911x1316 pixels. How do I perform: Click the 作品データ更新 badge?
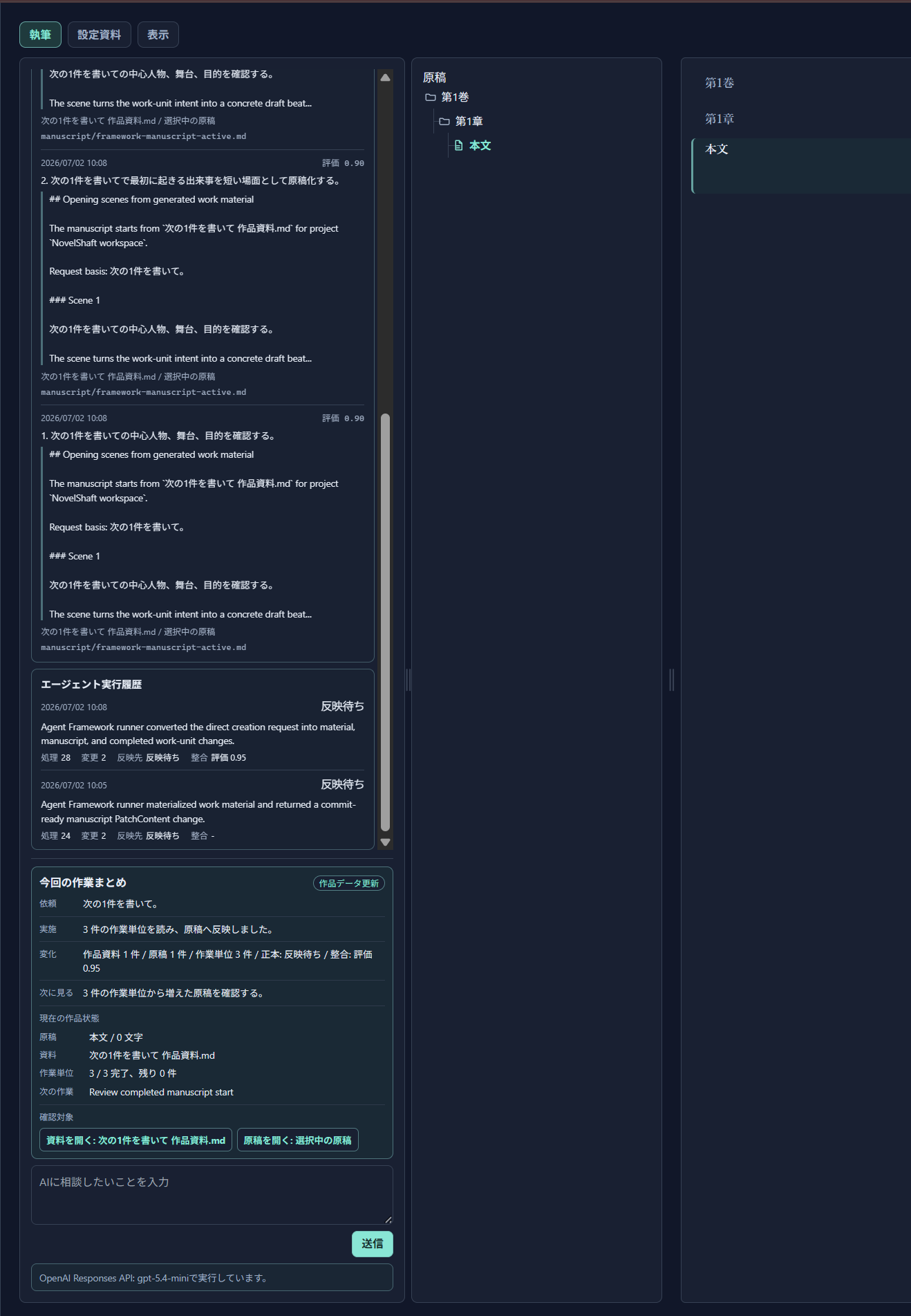pyautogui.click(x=348, y=883)
